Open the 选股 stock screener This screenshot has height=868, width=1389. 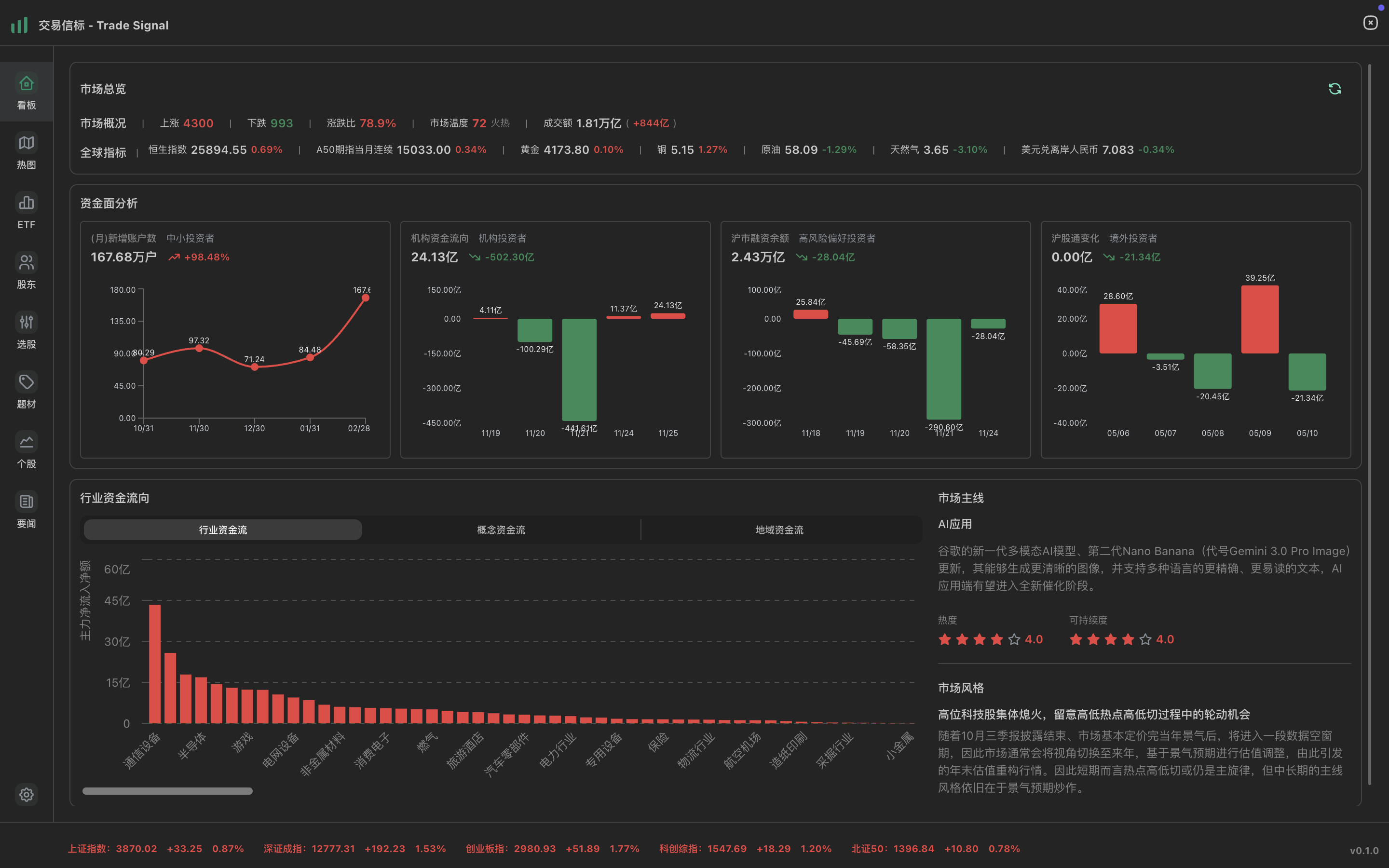(26, 331)
